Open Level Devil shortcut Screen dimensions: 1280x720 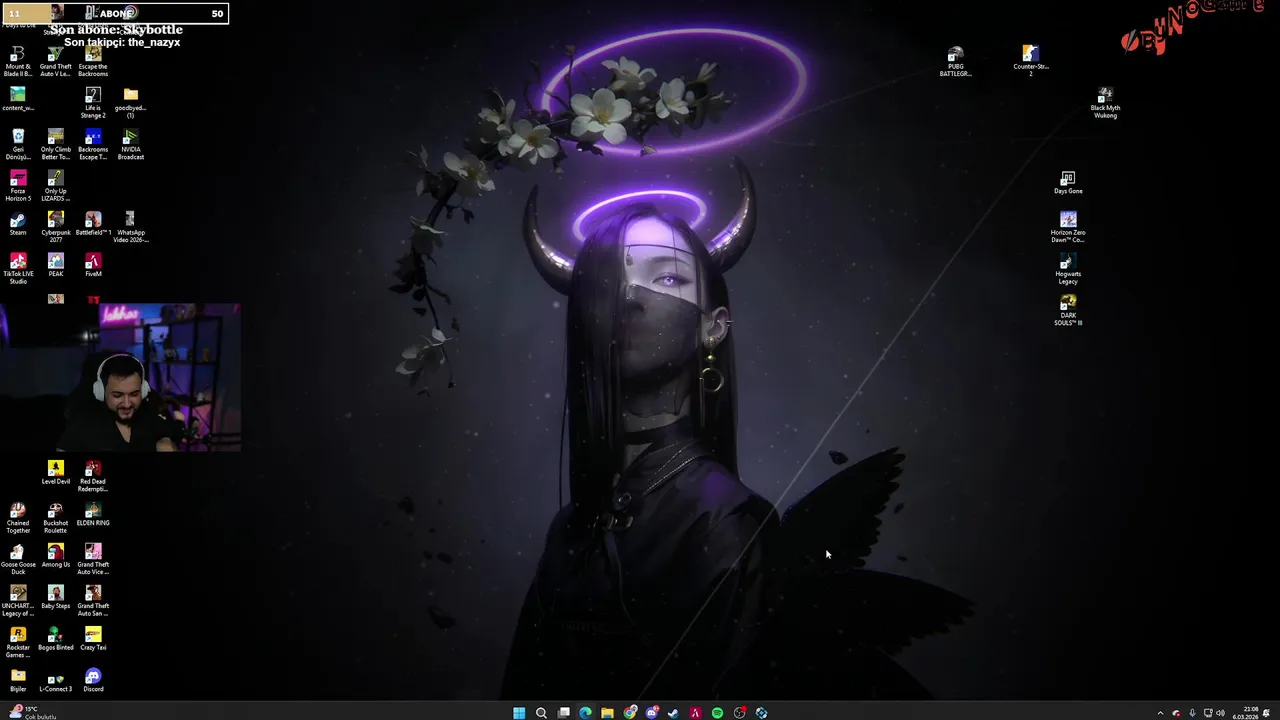pyautogui.click(x=56, y=473)
